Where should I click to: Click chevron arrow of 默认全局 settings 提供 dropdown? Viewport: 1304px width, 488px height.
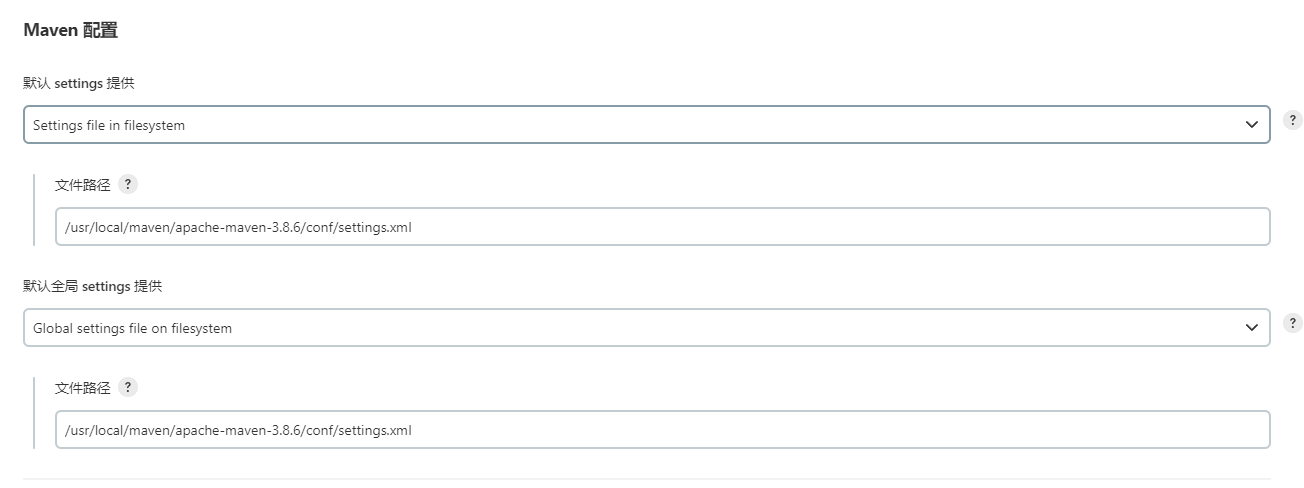tap(1251, 328)
